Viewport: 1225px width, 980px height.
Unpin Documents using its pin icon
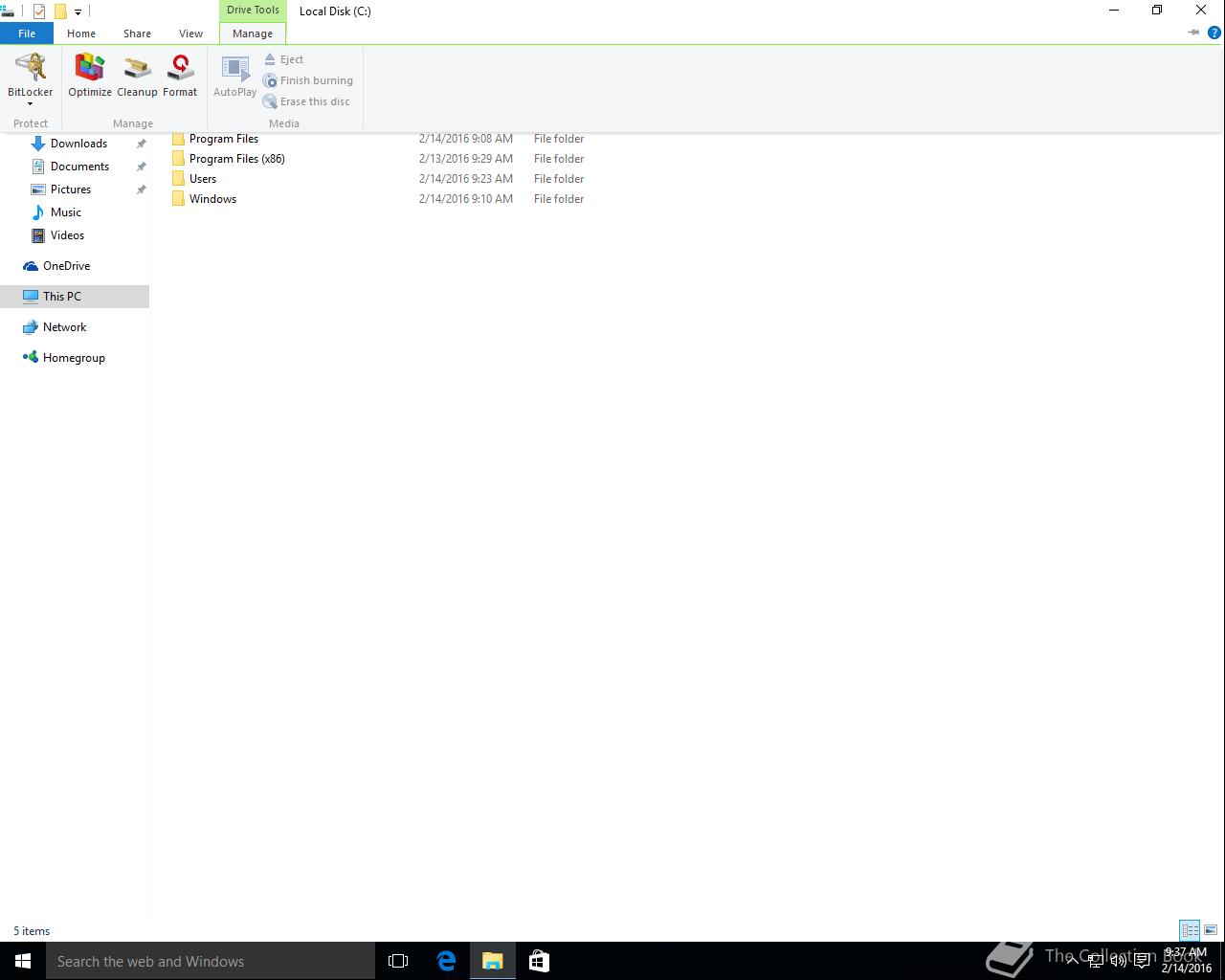(141, 167)
